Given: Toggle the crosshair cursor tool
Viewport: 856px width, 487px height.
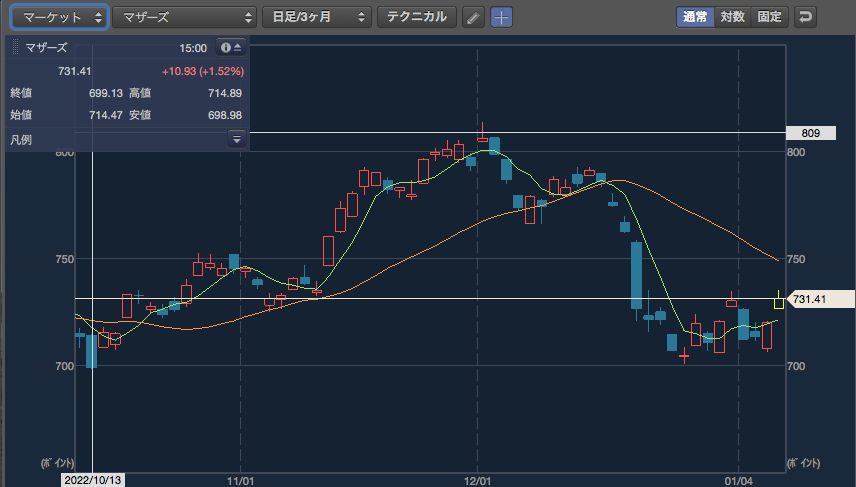Looking at the screenshot, I should (x=501, y=17).
